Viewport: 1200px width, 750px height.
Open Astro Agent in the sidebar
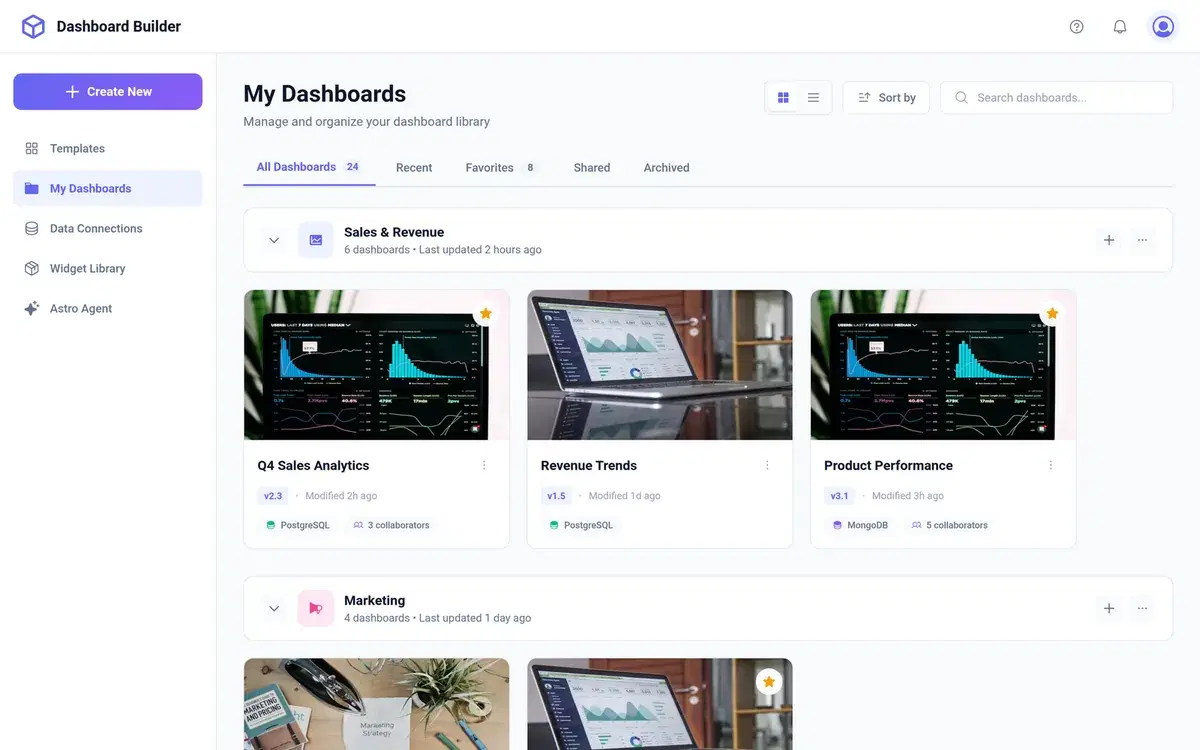coord(108,308)
